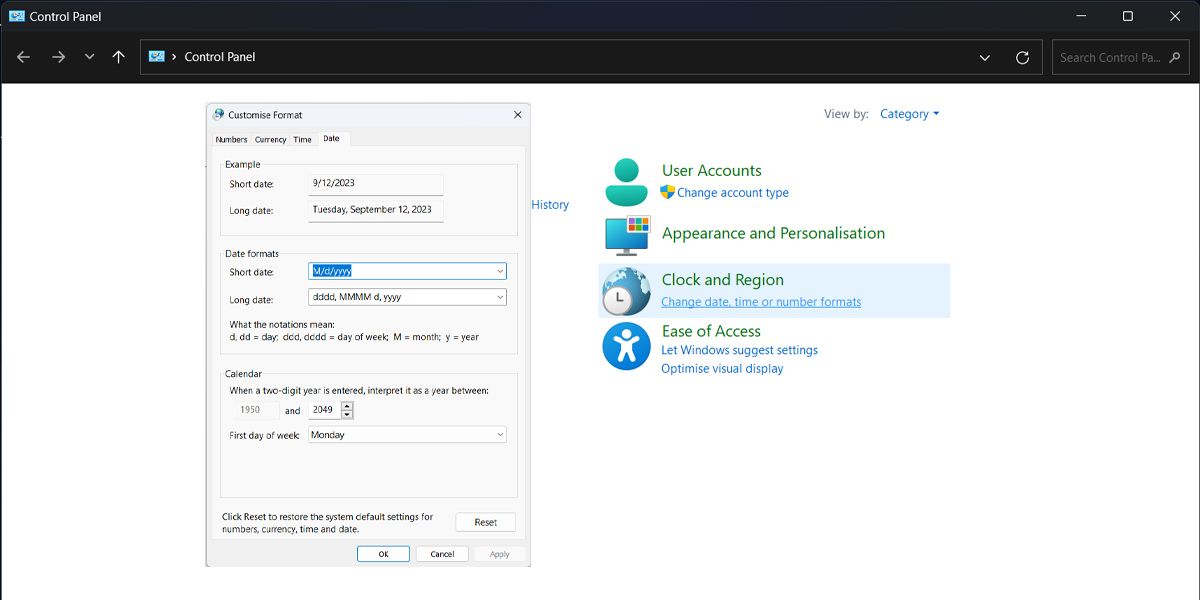Click the forward navigation arrow
The image size is (1200, 600).
pyautogui.click(x=58, y=57)
